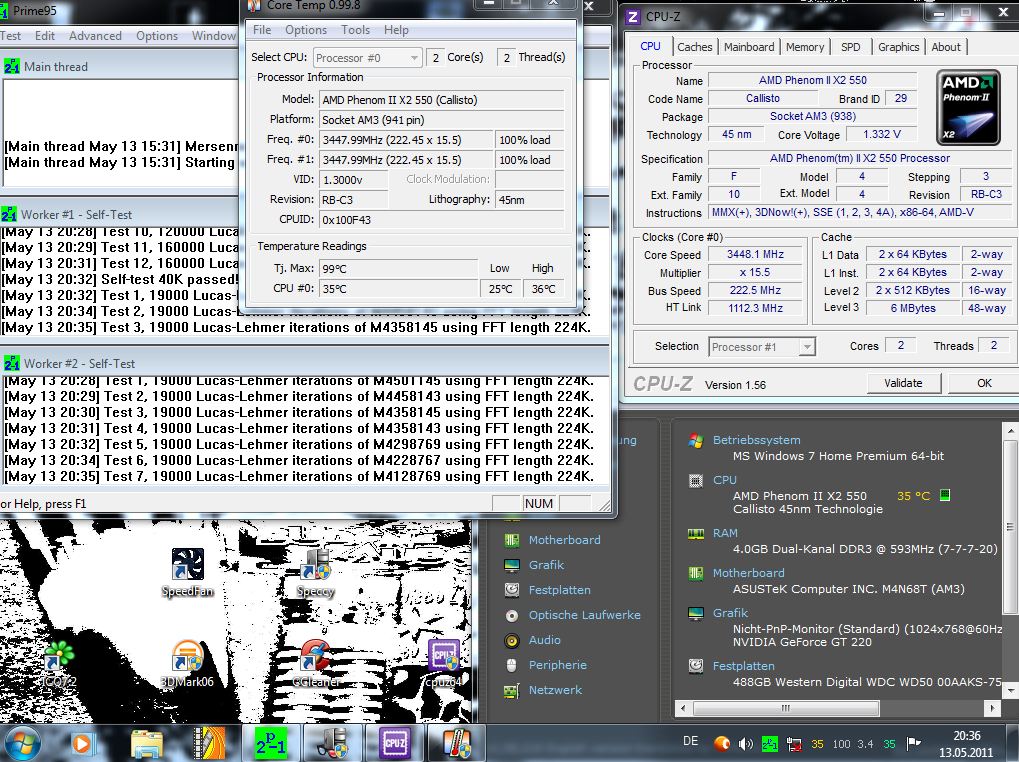Open Optische Laufwerke in Speccy's sidebar

[x=584, y=615]
